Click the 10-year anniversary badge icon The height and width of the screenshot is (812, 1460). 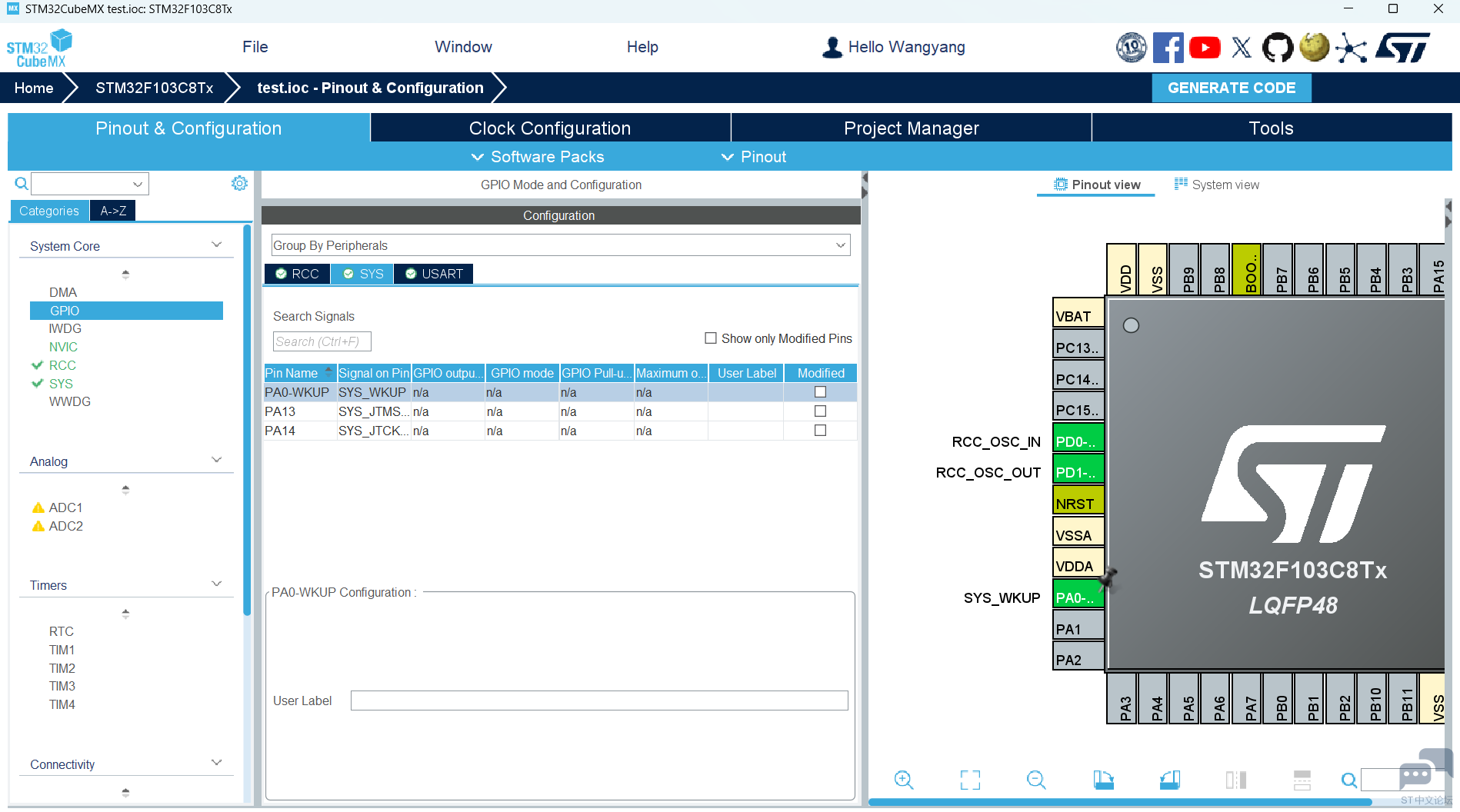pyautogui.click(x=1132, y=48)
